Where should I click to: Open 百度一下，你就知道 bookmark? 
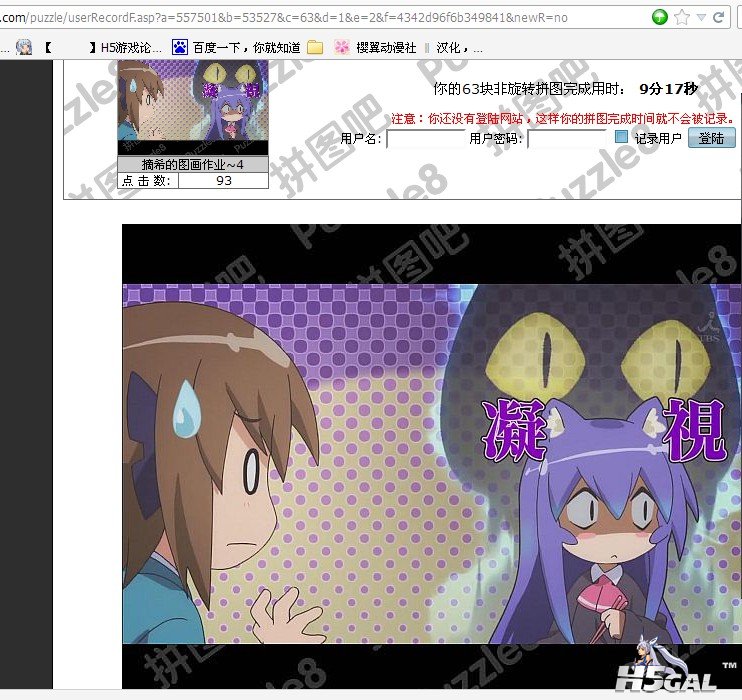(x=247, y=48)
